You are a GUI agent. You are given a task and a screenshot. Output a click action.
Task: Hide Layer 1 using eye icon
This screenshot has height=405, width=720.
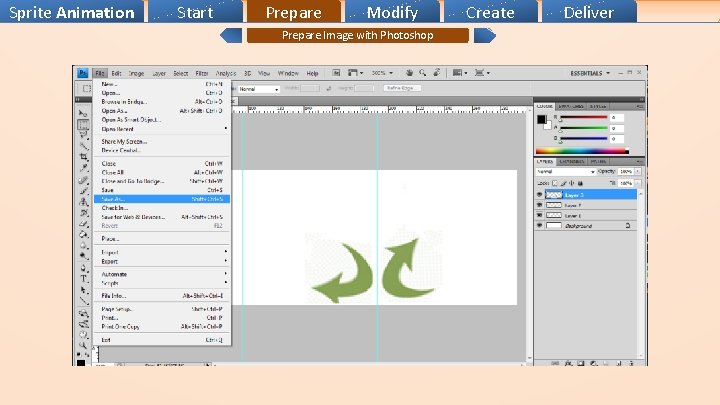(x=540, y=215)
